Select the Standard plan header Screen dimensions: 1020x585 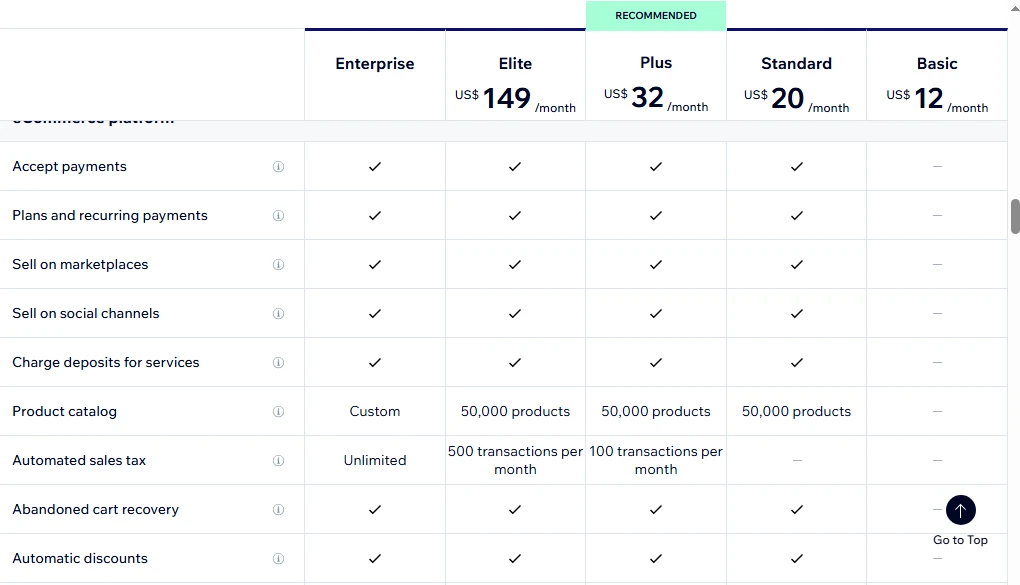[x=796, y=64]
